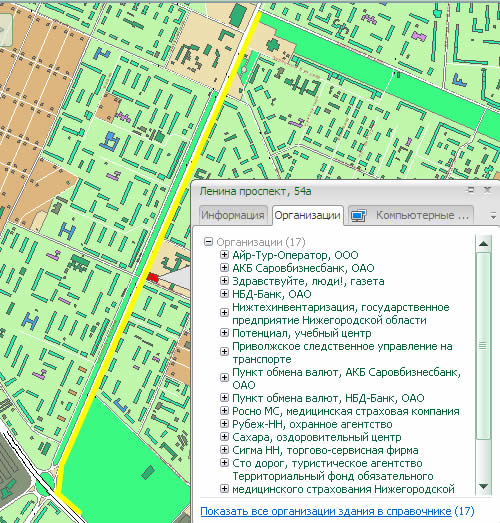Select Потенциал, учебный центр text
This screenshot has height=523, width=500.
302,333
